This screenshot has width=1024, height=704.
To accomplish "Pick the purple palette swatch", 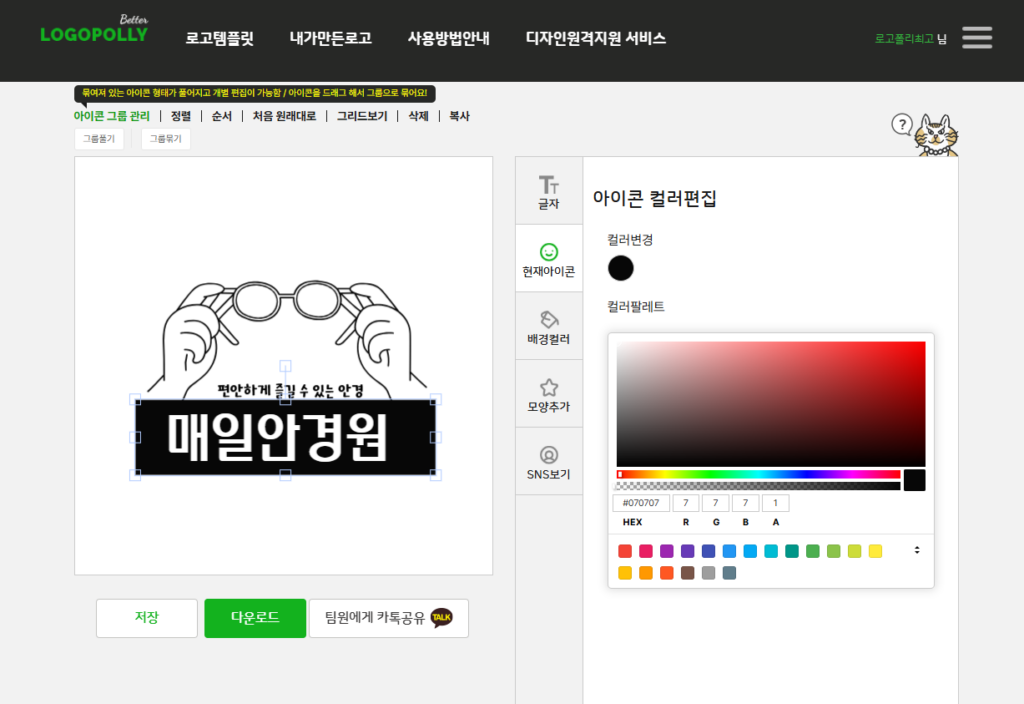I will pos(667,551).
